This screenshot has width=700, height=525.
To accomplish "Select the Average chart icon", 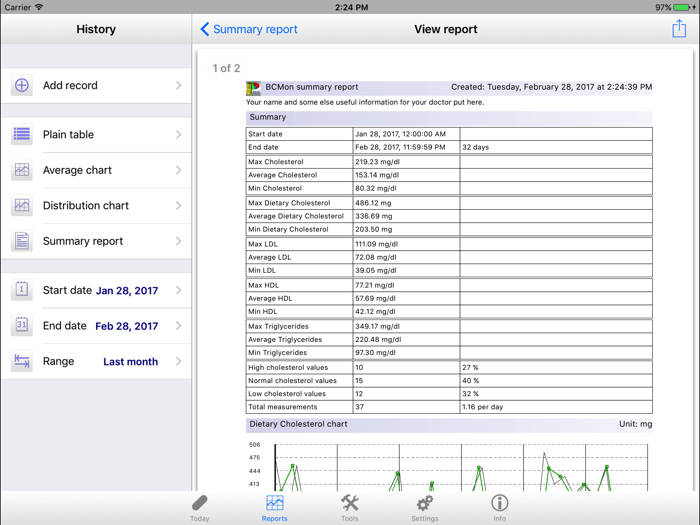I will pyautogui.click(x=22, y=171).
